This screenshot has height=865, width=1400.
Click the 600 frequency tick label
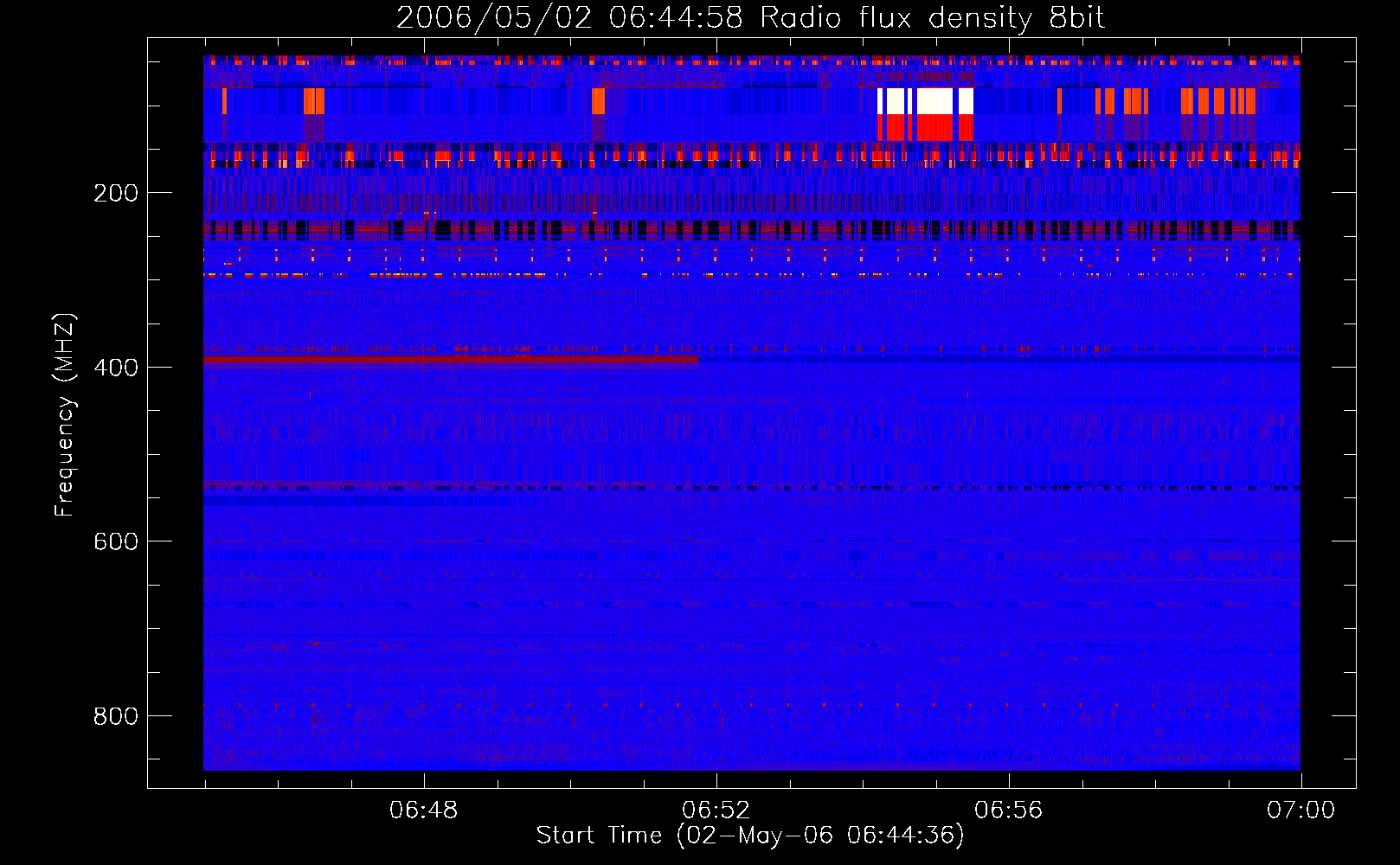[x=116, y=541]
